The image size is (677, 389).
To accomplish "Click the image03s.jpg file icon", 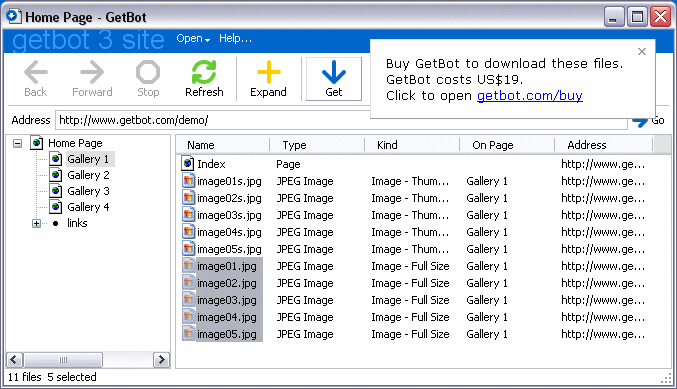I will coord(188,215).
